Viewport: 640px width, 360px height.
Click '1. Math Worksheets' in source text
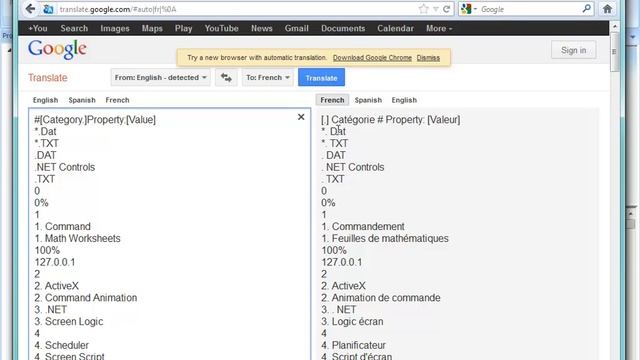78,238
